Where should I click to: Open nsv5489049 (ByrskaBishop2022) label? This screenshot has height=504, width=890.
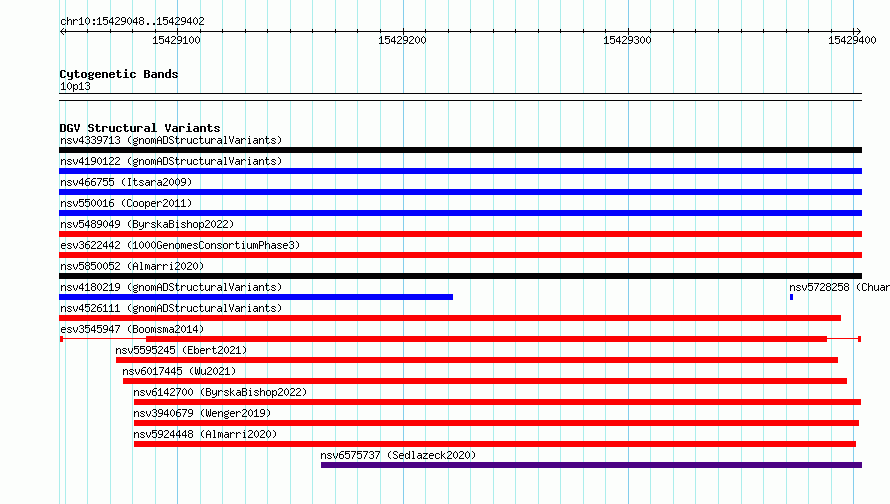click(147, 224)
